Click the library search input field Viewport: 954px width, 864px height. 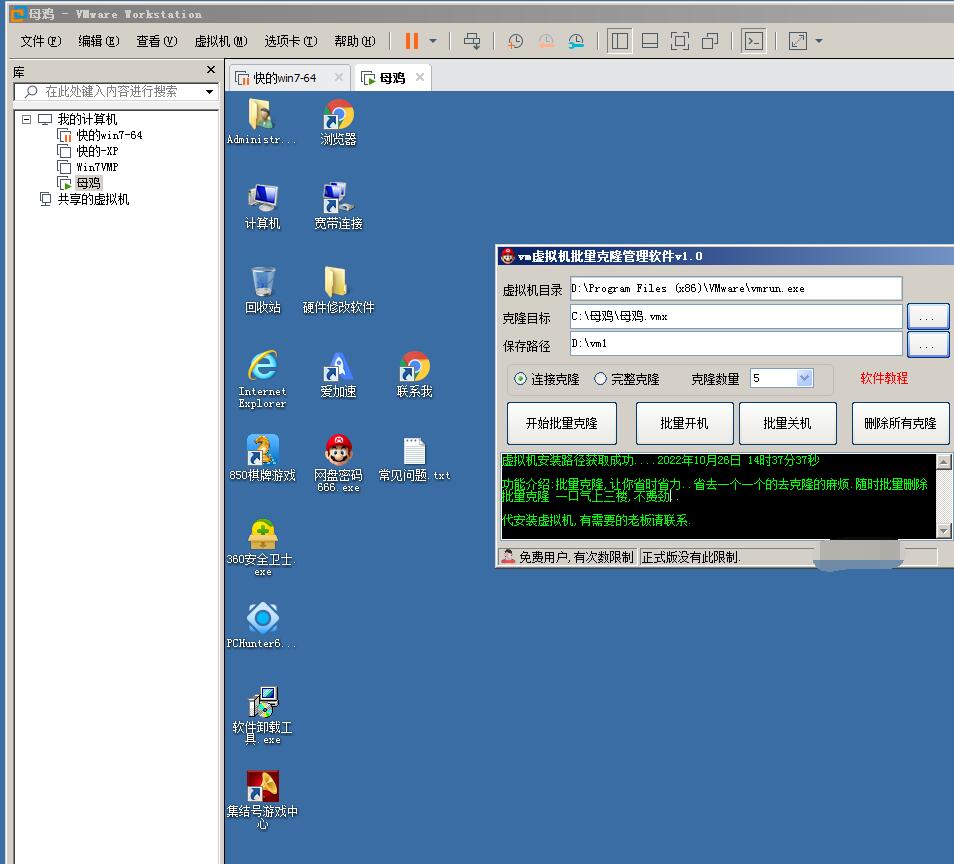tap(118, 91)
